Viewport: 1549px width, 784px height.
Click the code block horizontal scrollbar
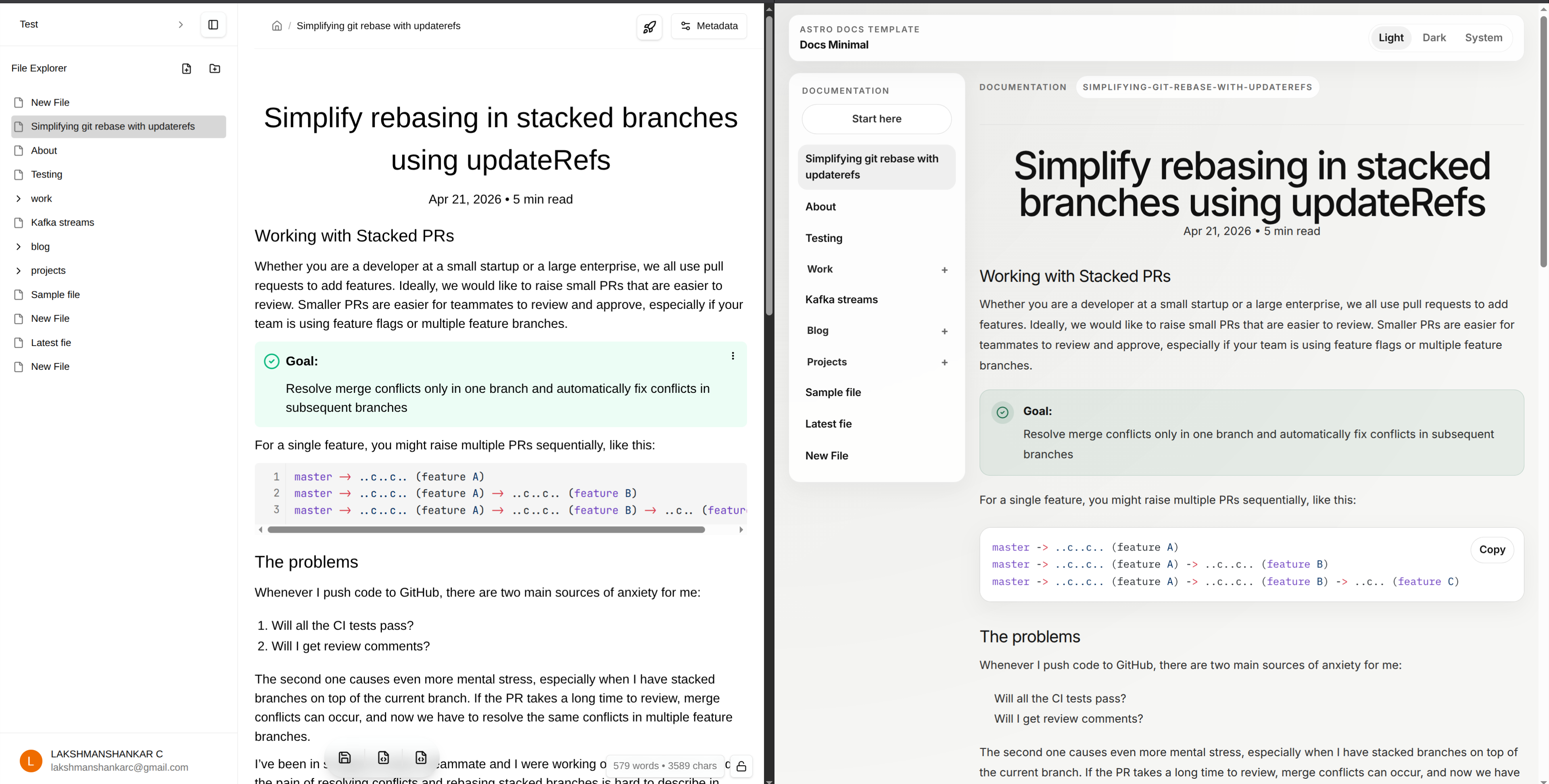[486, 530]
